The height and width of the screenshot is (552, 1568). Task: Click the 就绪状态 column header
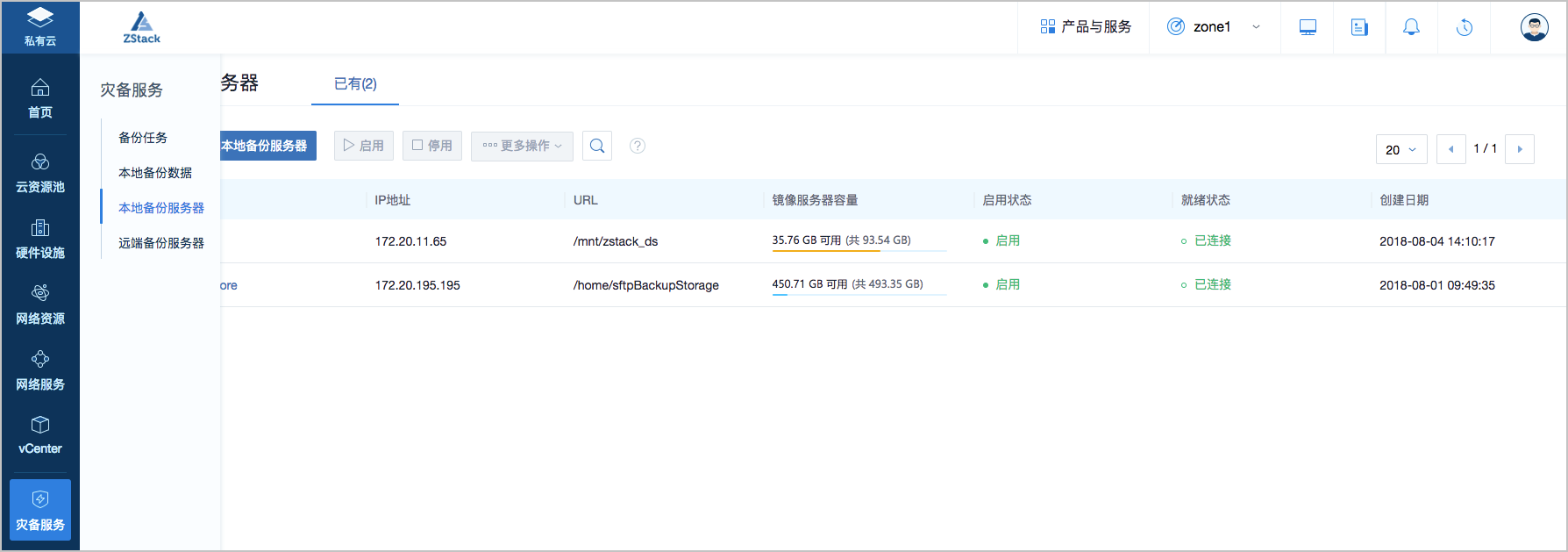[1206, 200]
